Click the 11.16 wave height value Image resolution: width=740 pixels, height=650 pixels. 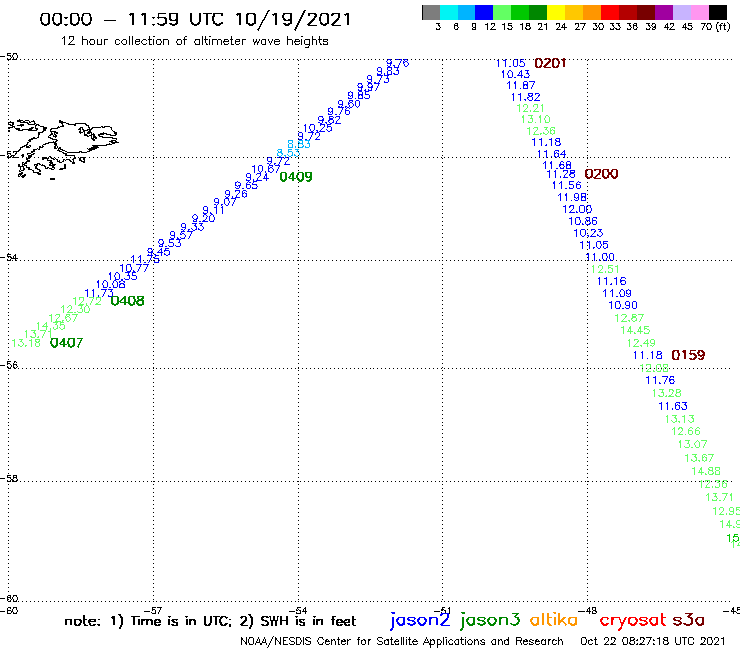pyautogui.click(x=612, y=281)
